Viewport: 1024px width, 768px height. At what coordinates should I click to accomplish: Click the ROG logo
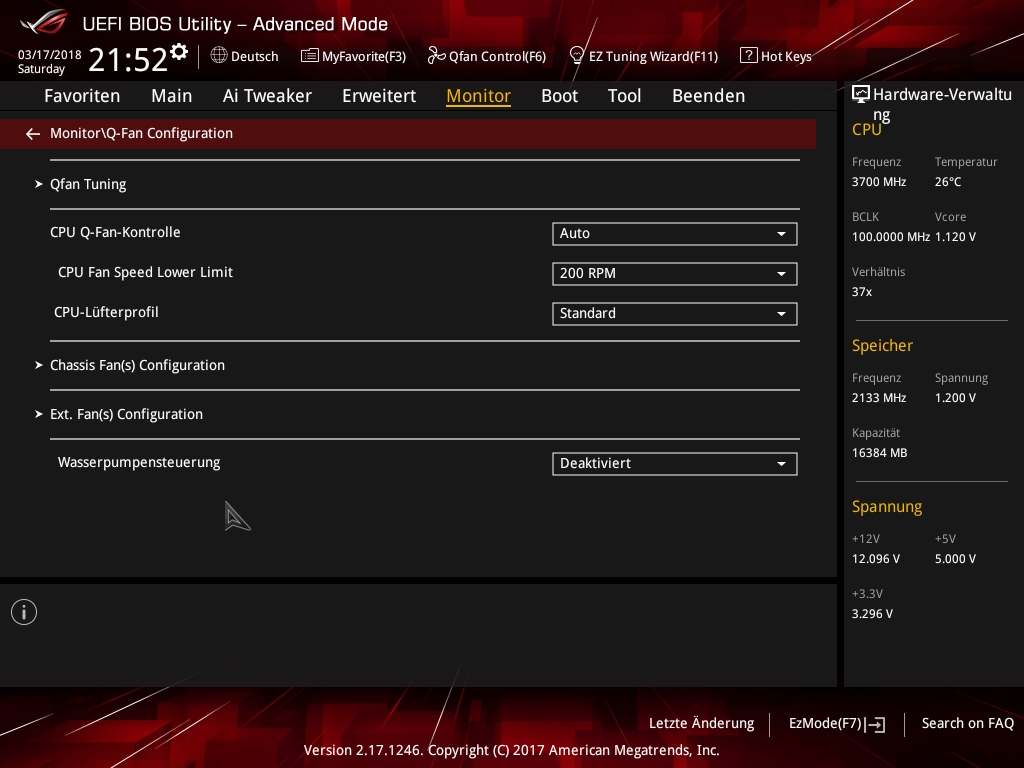(43, 22)
